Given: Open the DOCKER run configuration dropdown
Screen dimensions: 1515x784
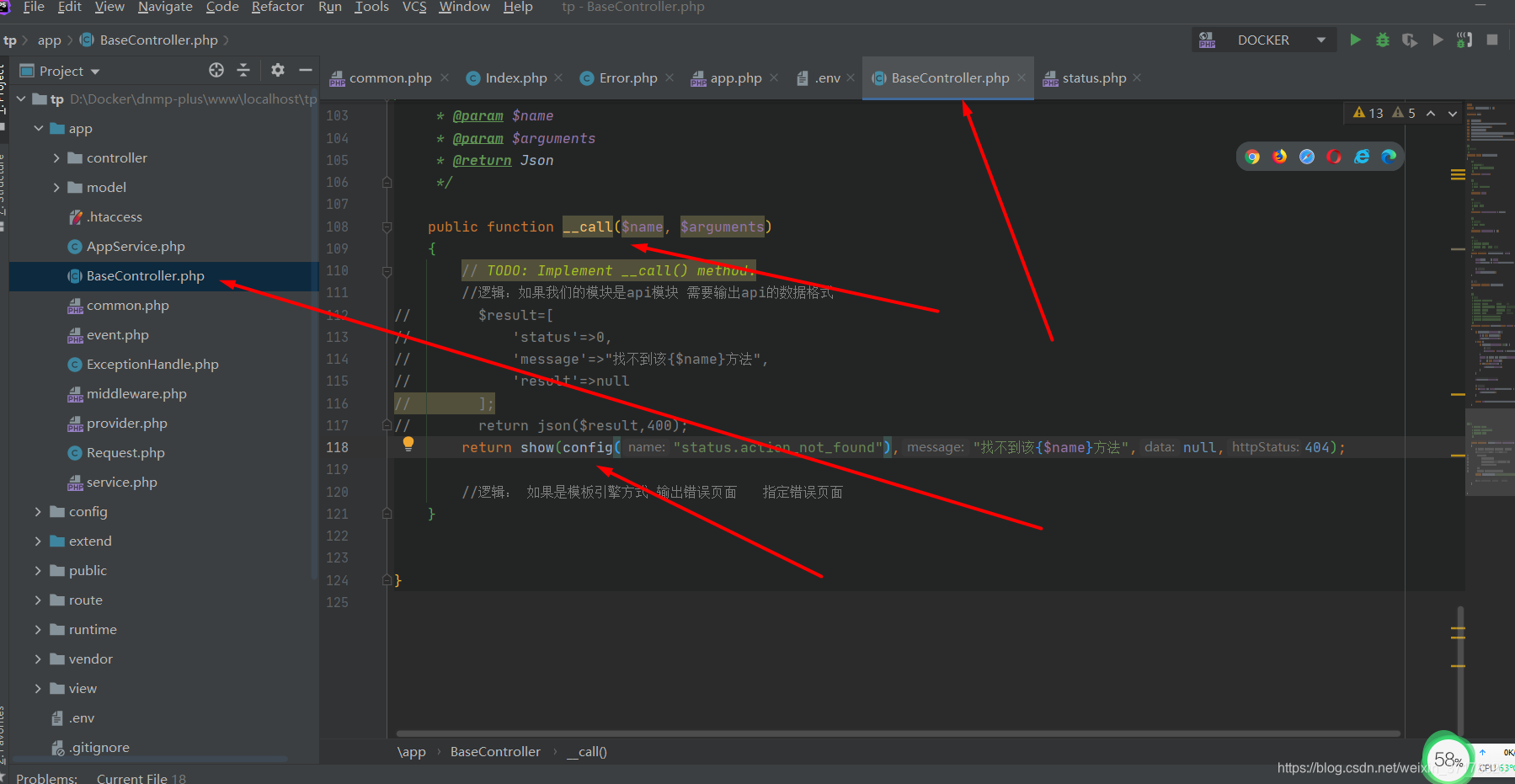Looking at the screenshot, I should [1263, 40].
